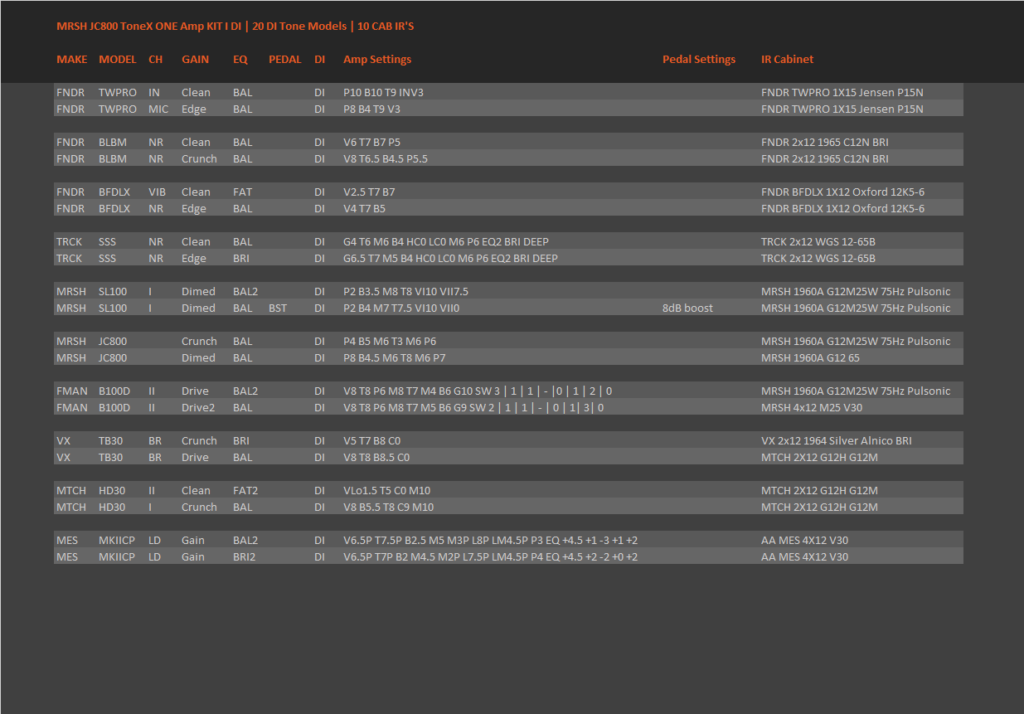Screen dimensions: 1024x714
Task: Select the BST pedal cell
Action: 278,308
